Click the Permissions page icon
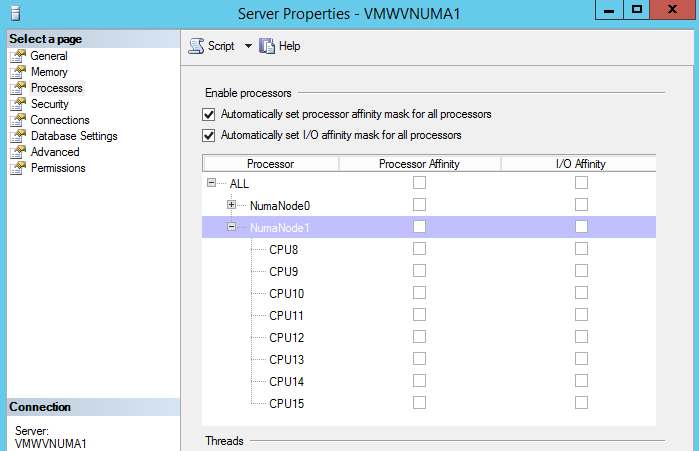The width and height of the screenshot is (699, 451). [x=17, y=168]
